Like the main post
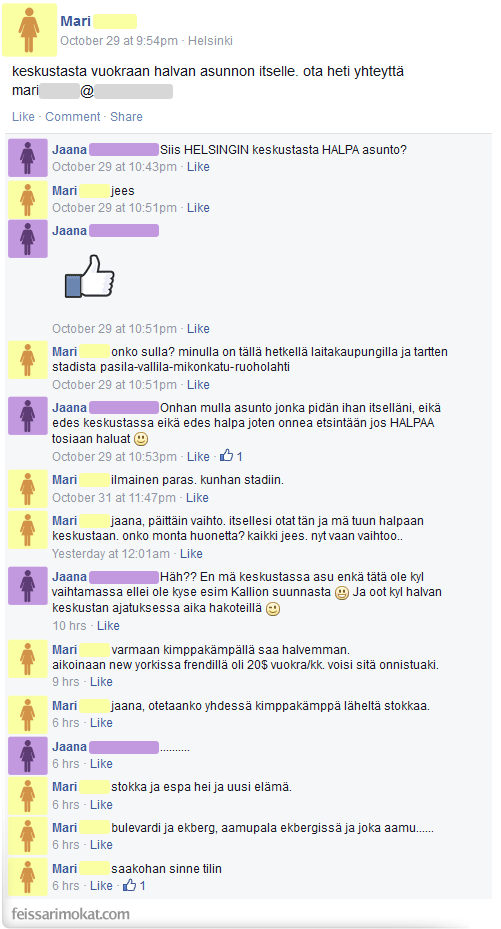The width and height of the screenshot is (501, 929). click(x=23, y=117)
